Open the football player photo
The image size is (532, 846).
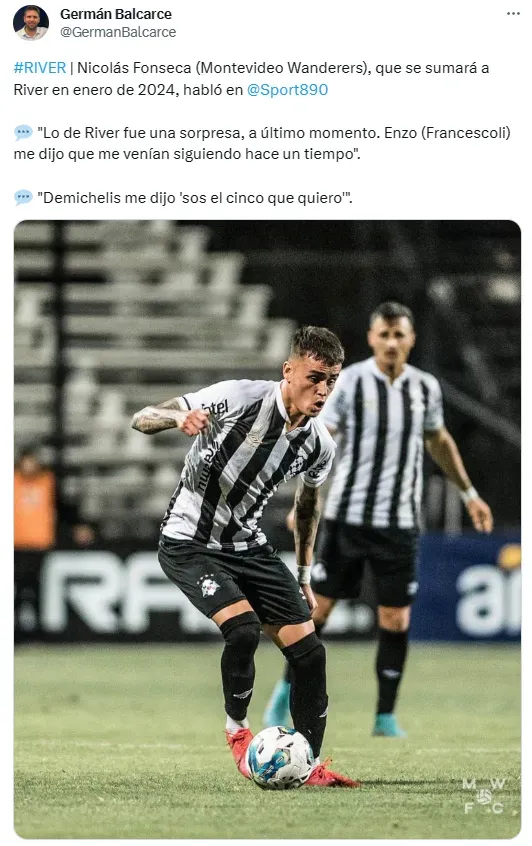coord(267,529)
